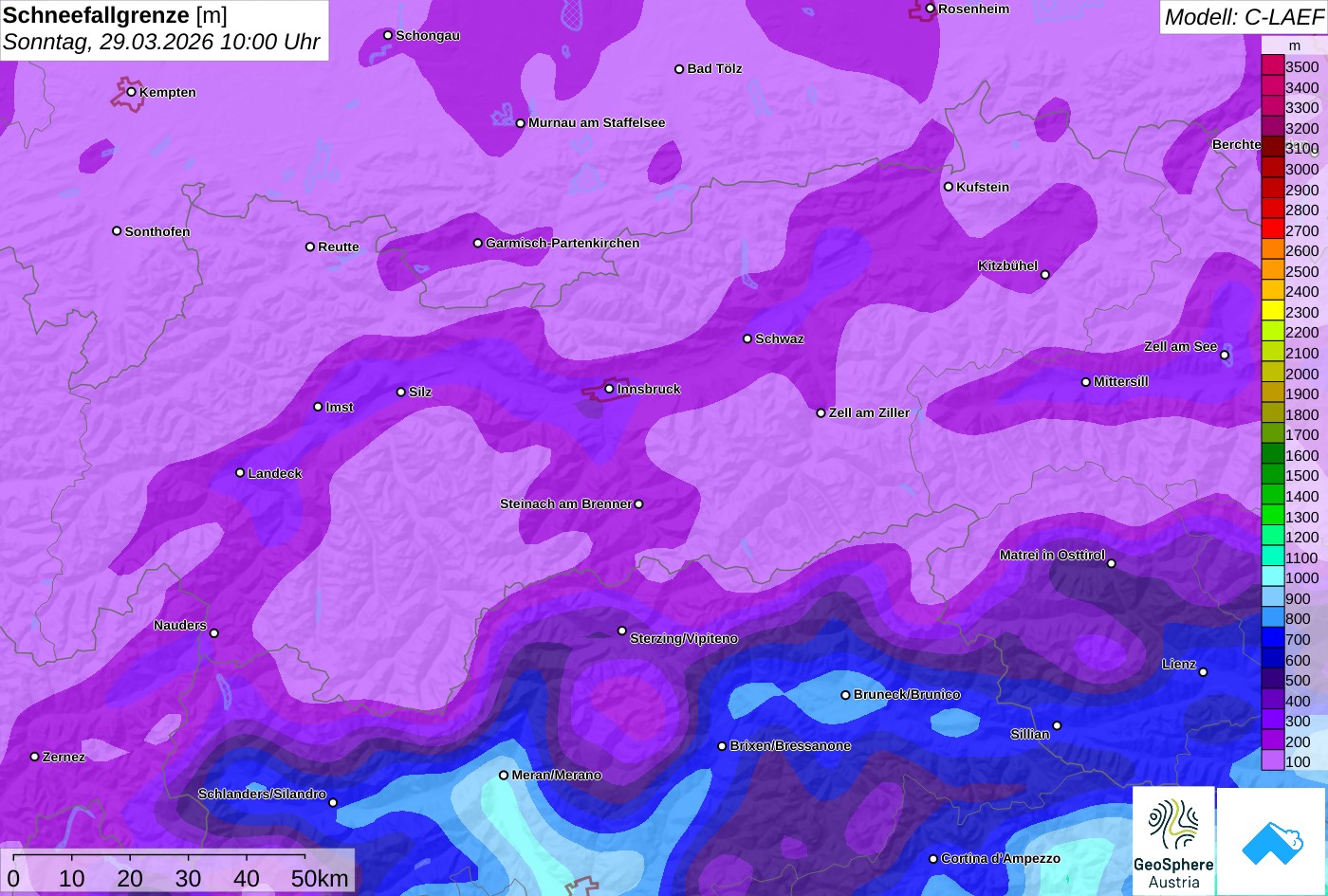Click the 500 legend value
The image size is (1328, 896).
[1298, 680]
